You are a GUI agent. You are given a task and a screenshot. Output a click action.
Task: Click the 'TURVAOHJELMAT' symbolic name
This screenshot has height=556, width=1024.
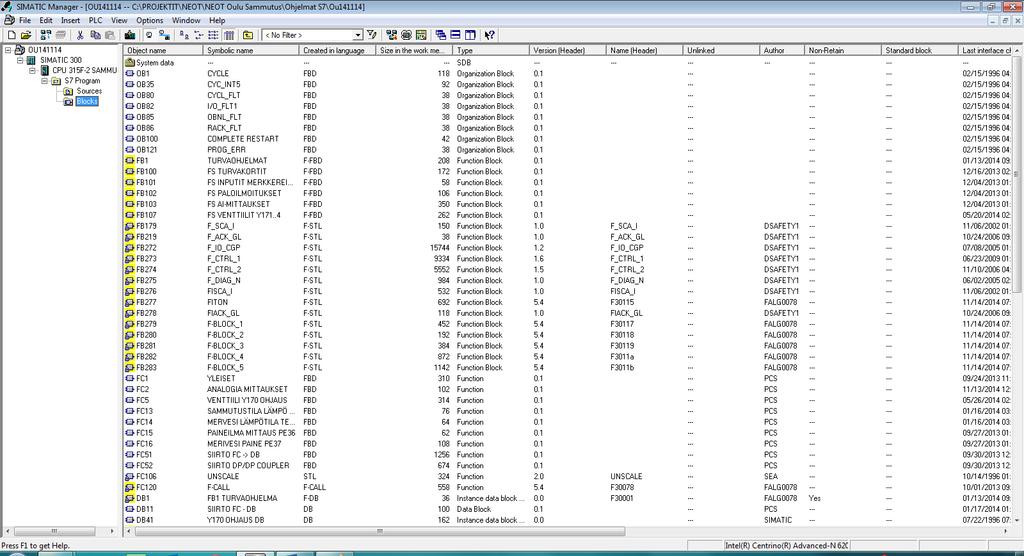point(237,161)
